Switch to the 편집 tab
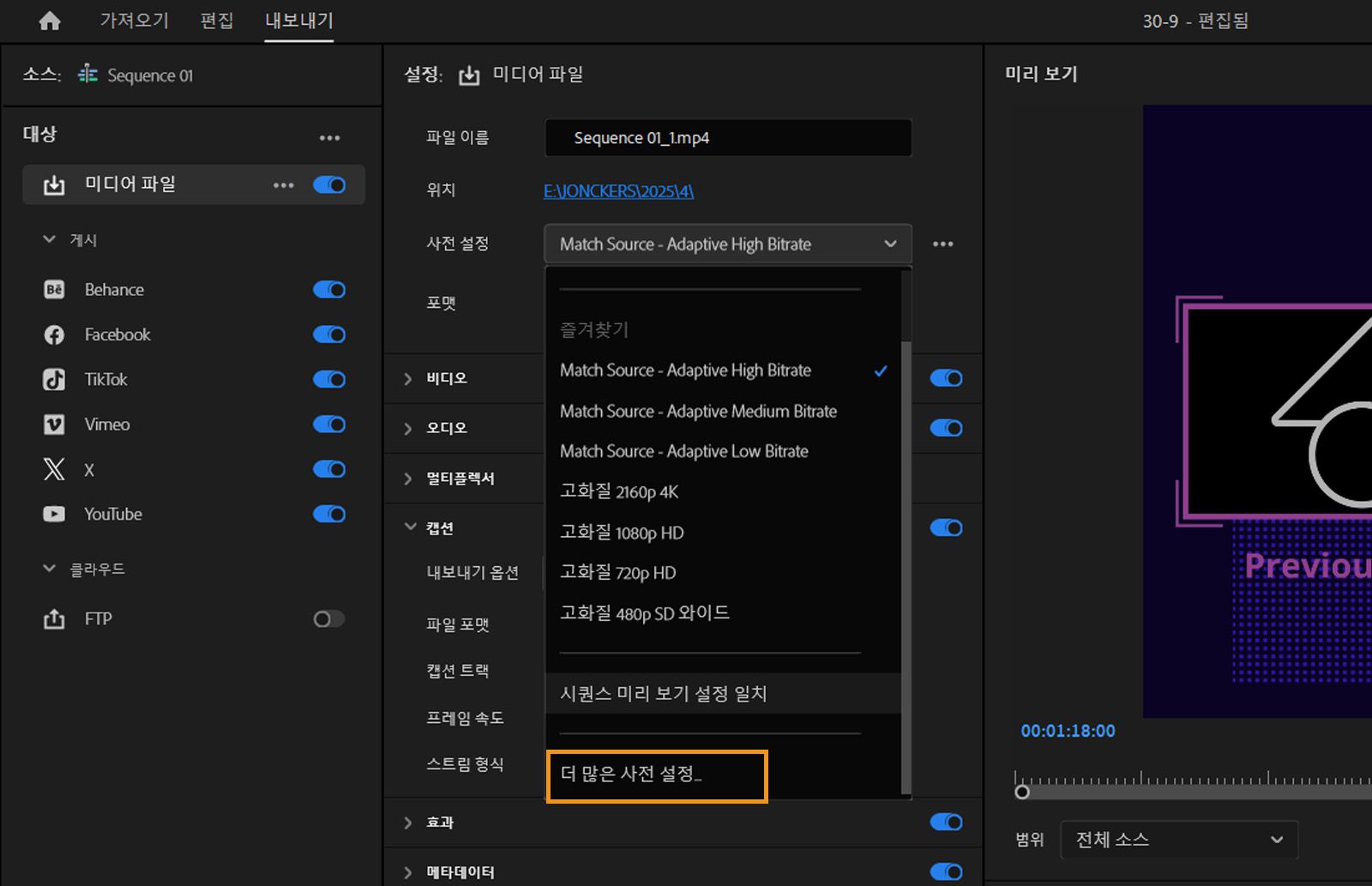Screen dimensions: 1372x886 click(x=216, y=21)
